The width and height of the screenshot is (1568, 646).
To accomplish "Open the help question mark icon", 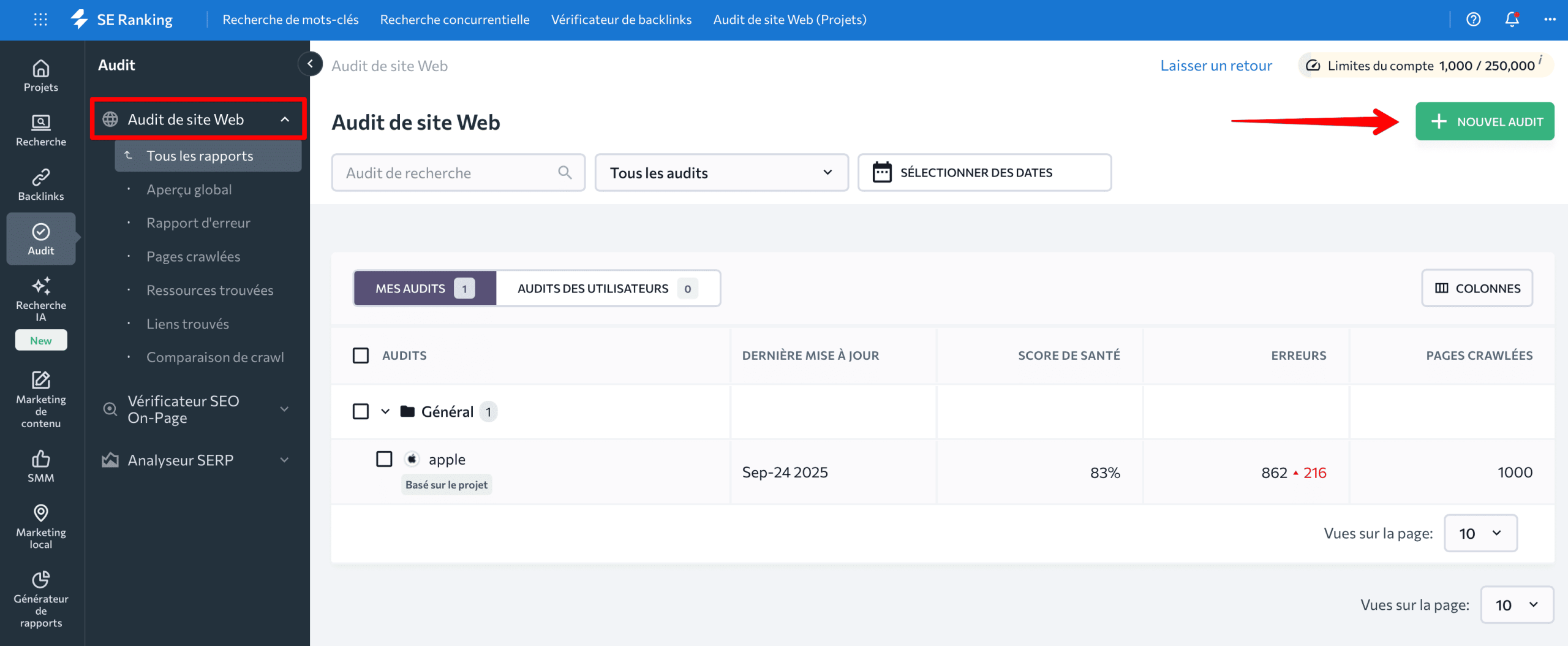I will (1473, 20).
